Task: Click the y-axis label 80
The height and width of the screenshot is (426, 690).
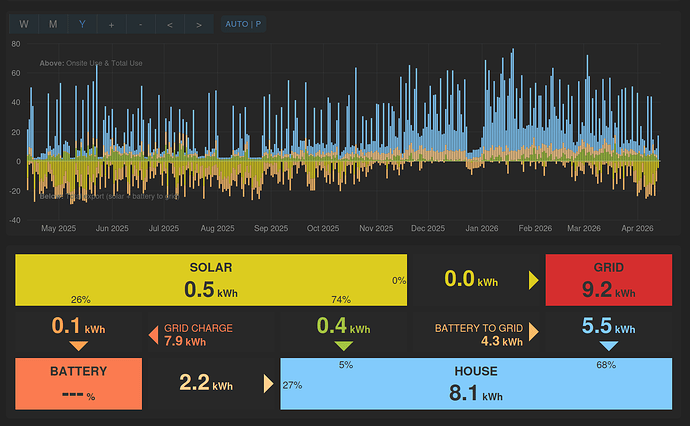Action: click(16, 44)
